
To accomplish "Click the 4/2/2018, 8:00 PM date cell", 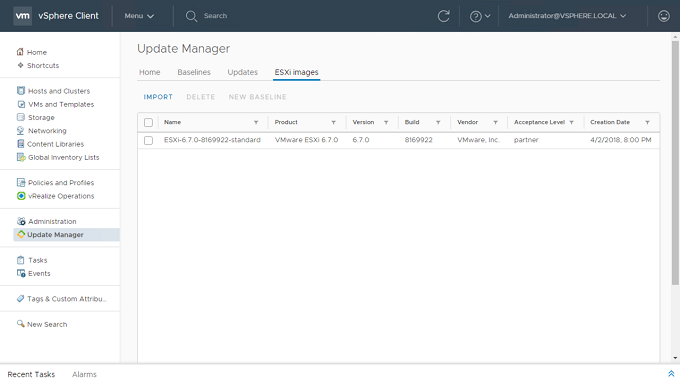I will click(x=621, y=140).
